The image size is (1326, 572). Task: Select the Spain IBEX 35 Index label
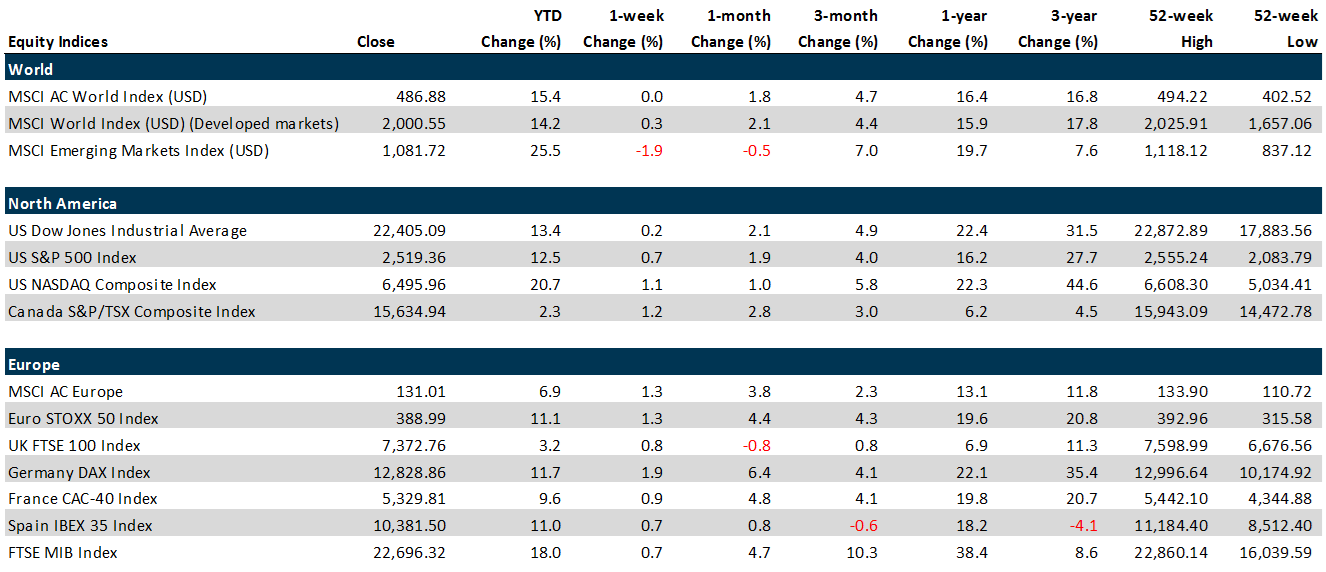tap(80, 526)
